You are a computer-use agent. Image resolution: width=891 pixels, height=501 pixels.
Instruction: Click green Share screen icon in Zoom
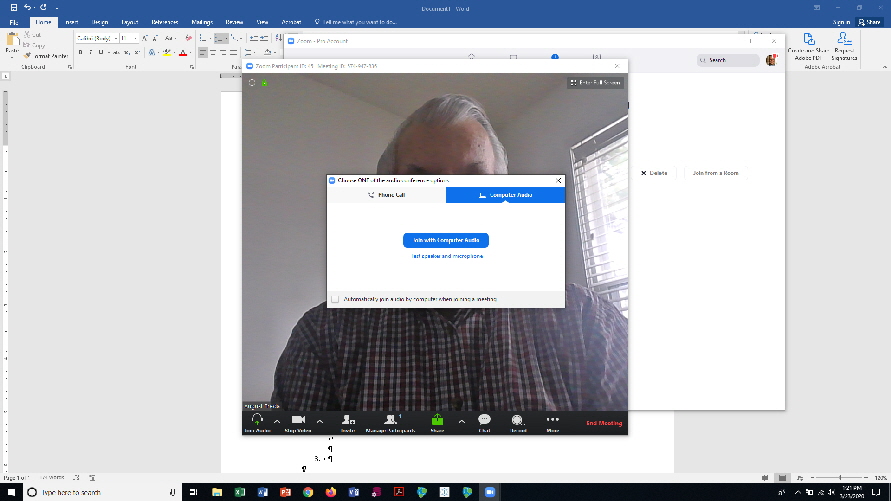click(437, 420)
